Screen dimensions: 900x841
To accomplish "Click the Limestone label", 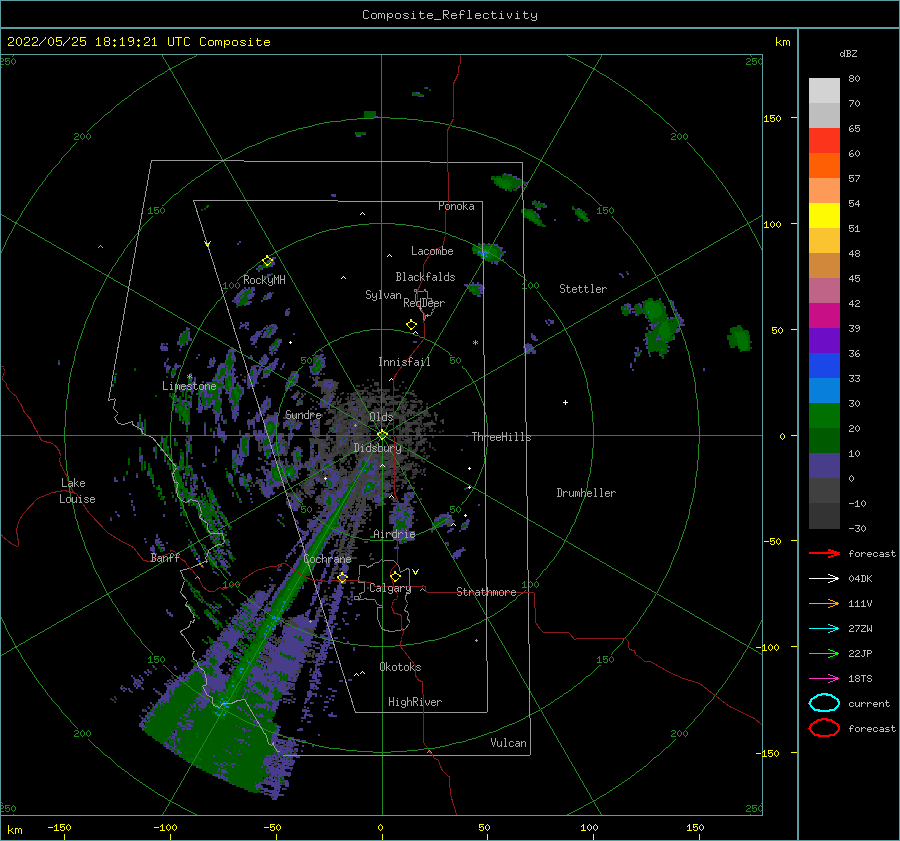I will pyautogui.click(x=189, y=386).
